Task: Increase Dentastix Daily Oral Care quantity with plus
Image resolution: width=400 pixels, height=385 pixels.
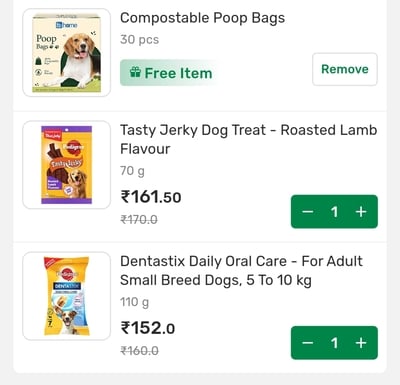Action: 361,343
